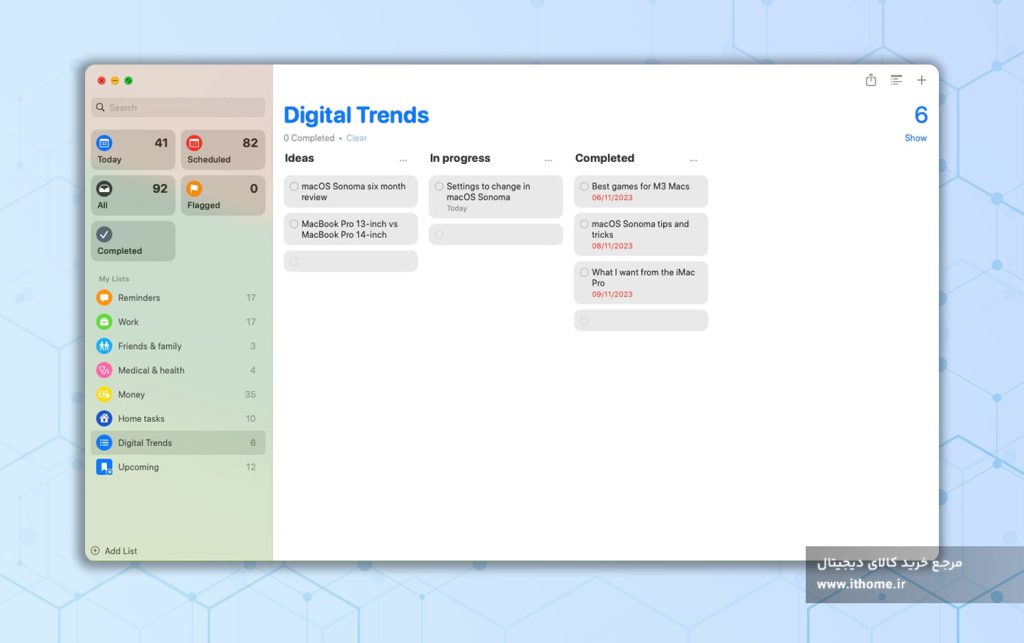This screenshot has height=643, width=1024.
Task: Select the Upcoming list icon
Action: [x=104, y=467]
